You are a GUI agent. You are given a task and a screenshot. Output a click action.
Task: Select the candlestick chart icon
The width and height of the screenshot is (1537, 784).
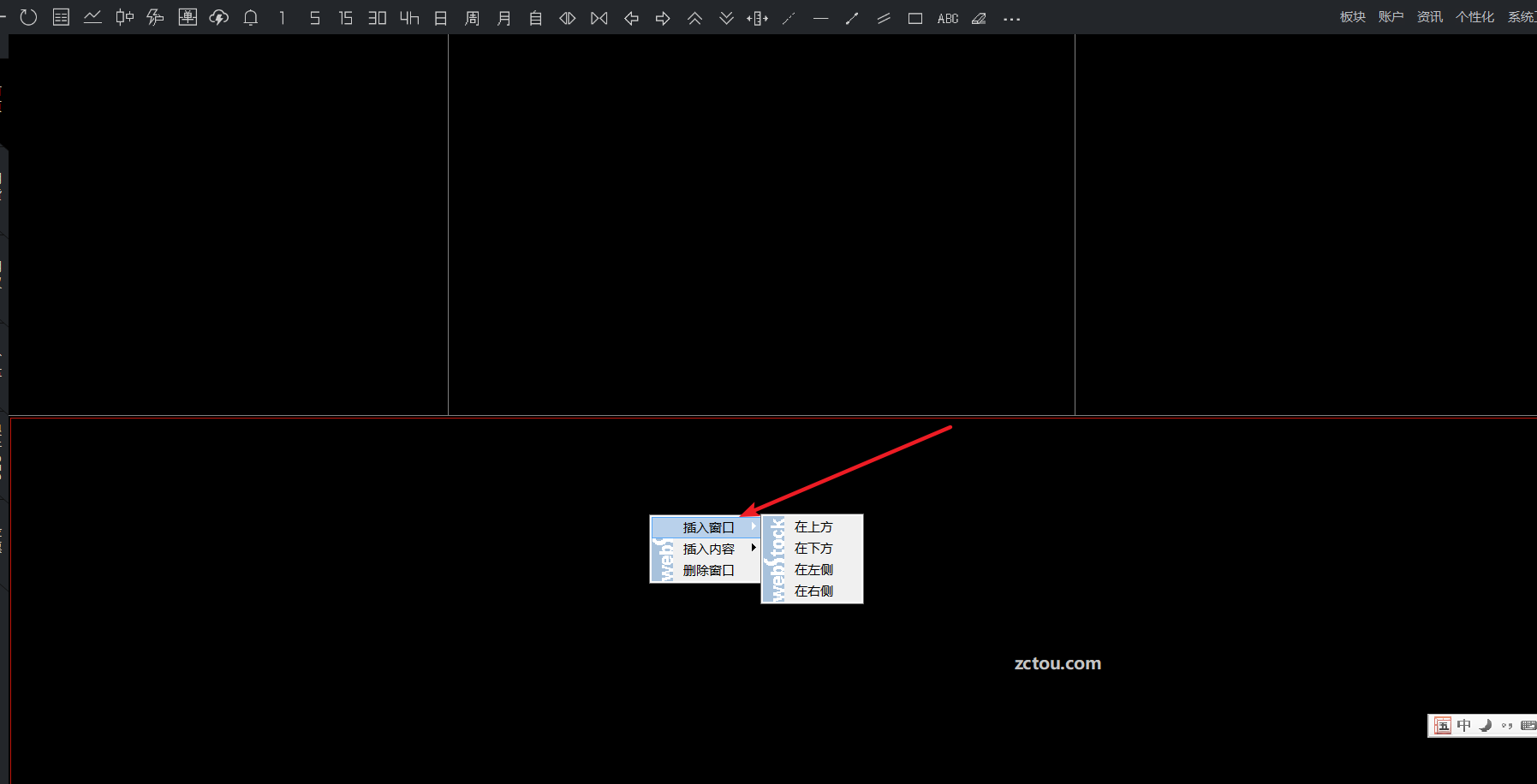[x=124, y=18]
